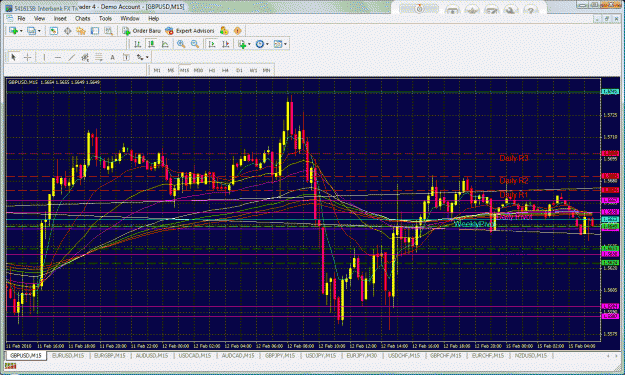This screenshot has height=375, width=625.
Task: Open the Profiles tool
Action: click(x=31, y=31)
